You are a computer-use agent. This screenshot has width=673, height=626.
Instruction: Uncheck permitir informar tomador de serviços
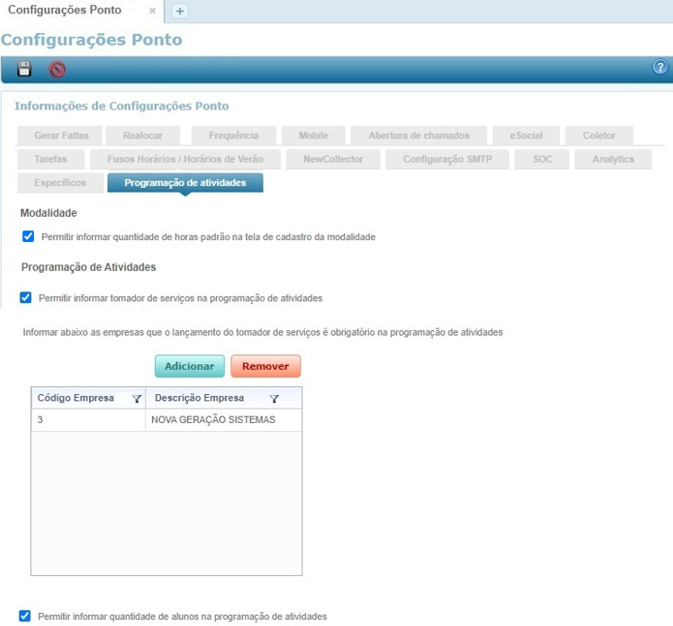point(26,297)
